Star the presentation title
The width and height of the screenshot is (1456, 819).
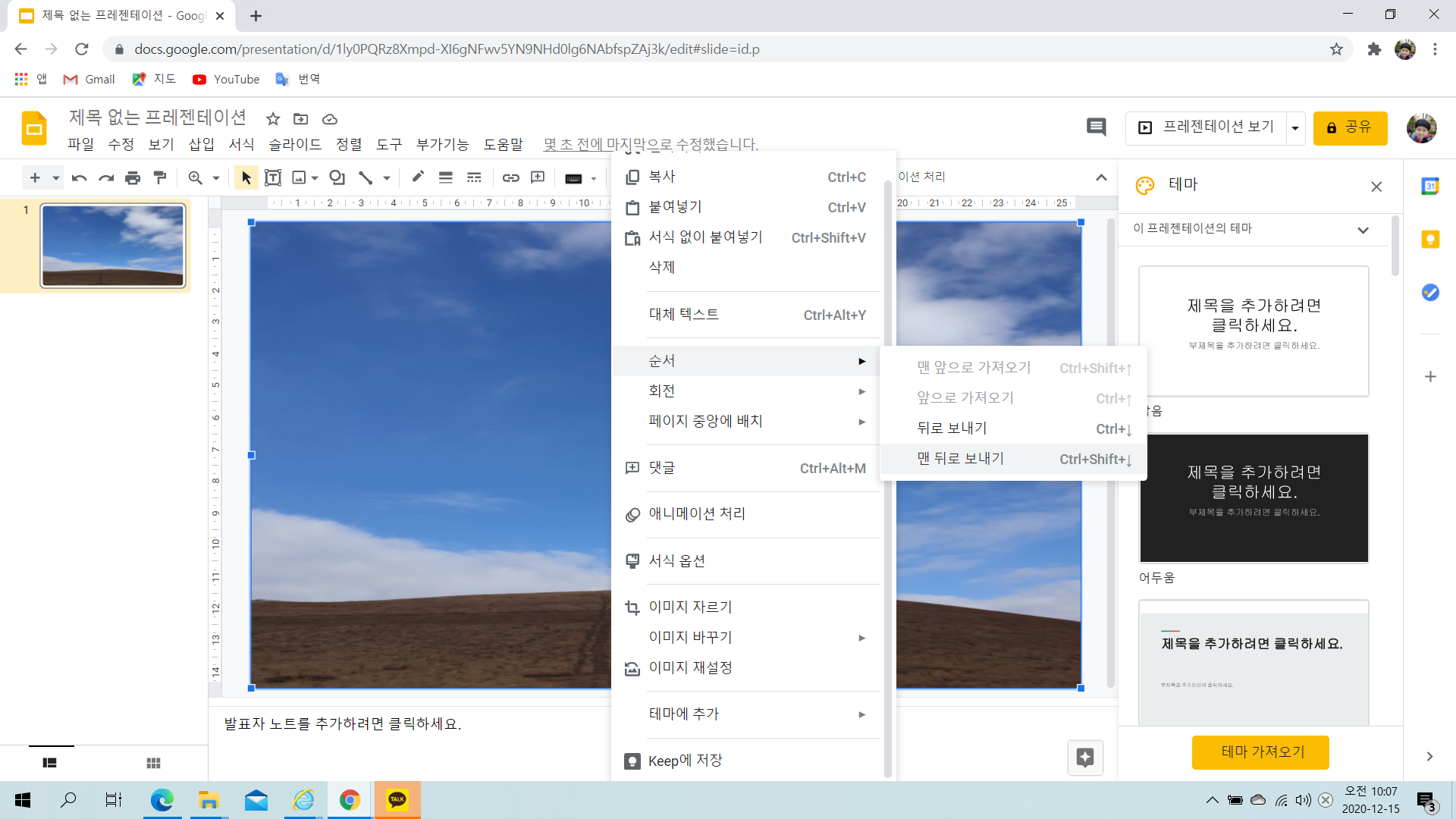[x=273, y=119]
